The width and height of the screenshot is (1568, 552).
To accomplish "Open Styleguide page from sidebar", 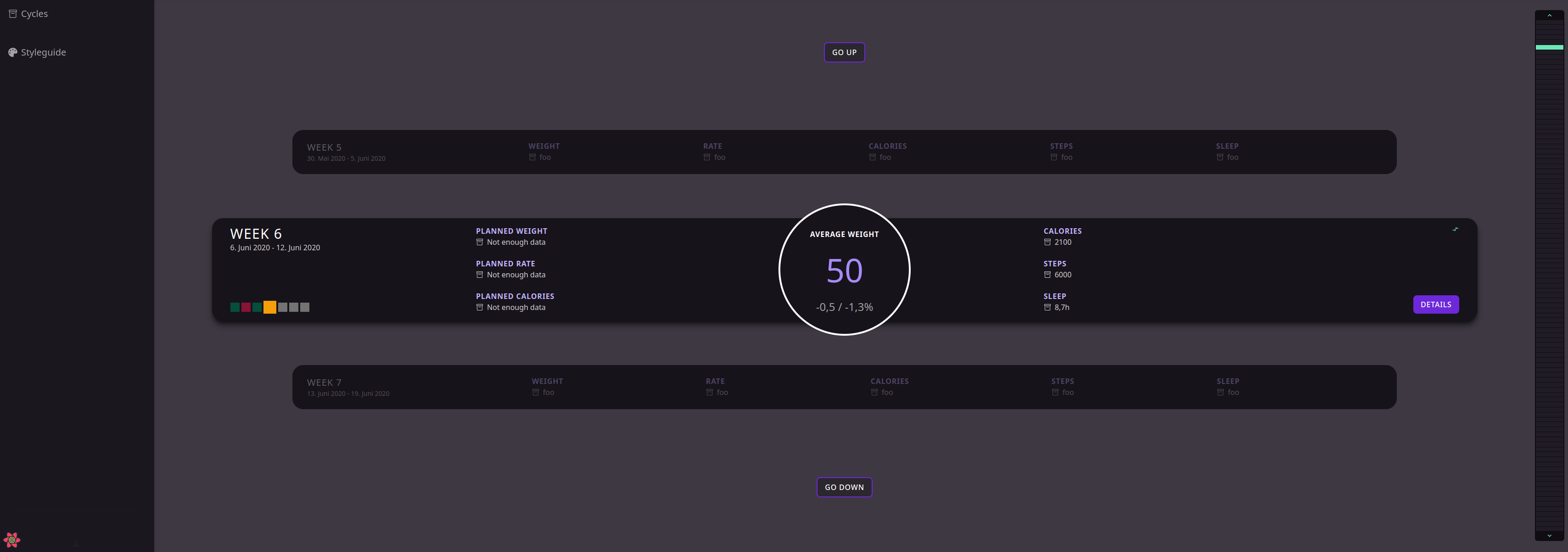I will [x=43, y=52].
